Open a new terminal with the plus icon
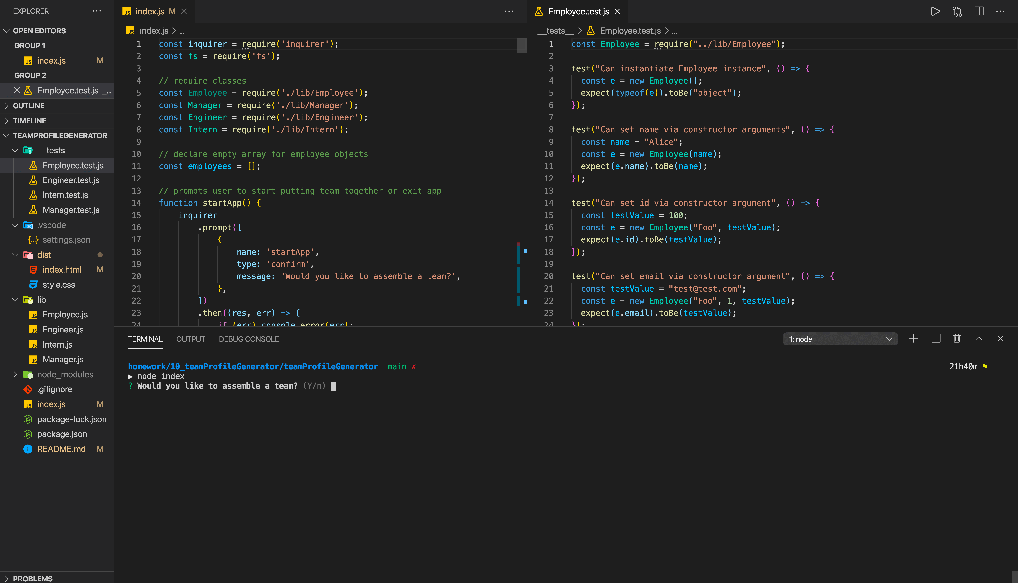 pos(911,338)
